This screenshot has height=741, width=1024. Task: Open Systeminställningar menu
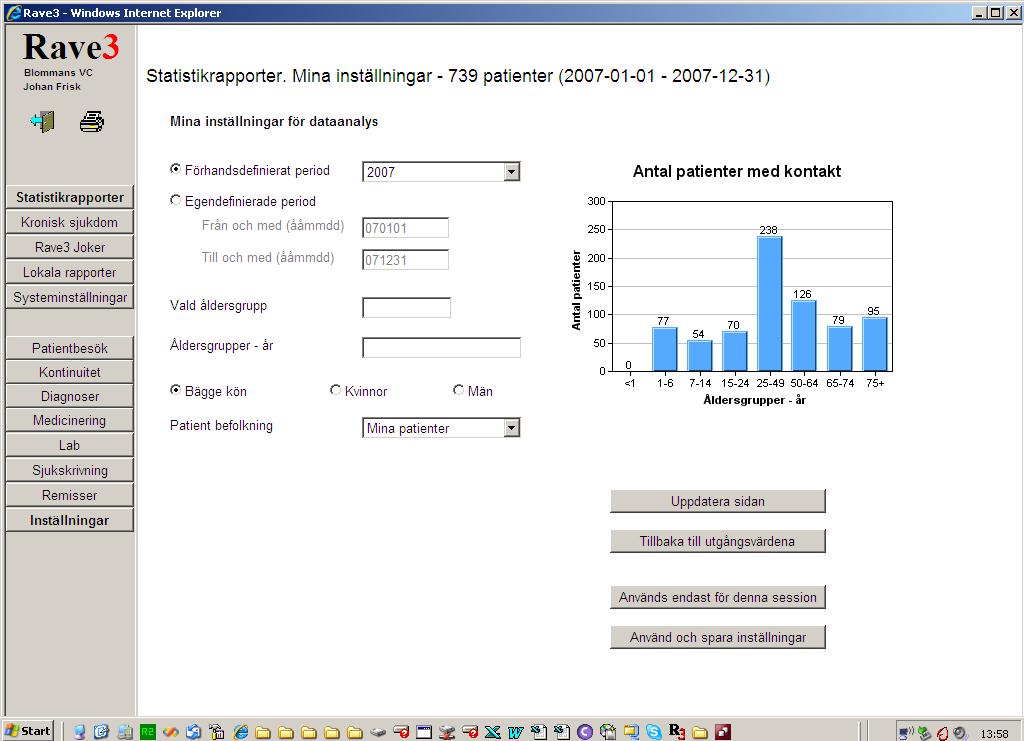70,297
